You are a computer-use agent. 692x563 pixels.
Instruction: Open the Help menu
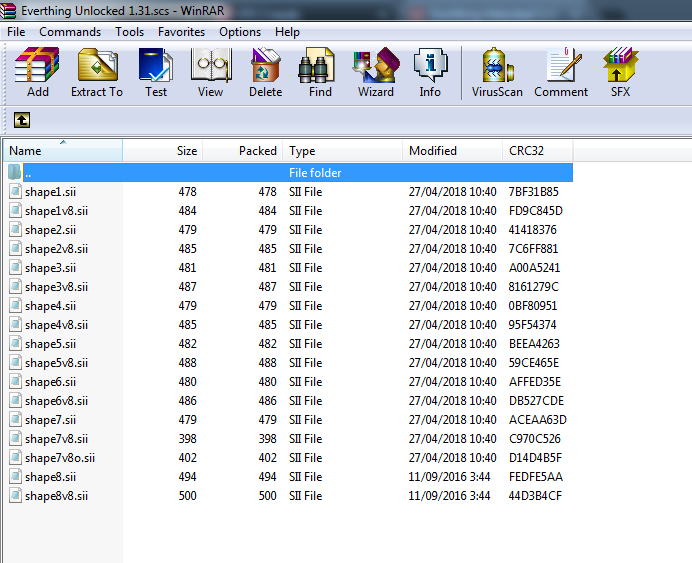pyautogui.click(x=287, y=32)
